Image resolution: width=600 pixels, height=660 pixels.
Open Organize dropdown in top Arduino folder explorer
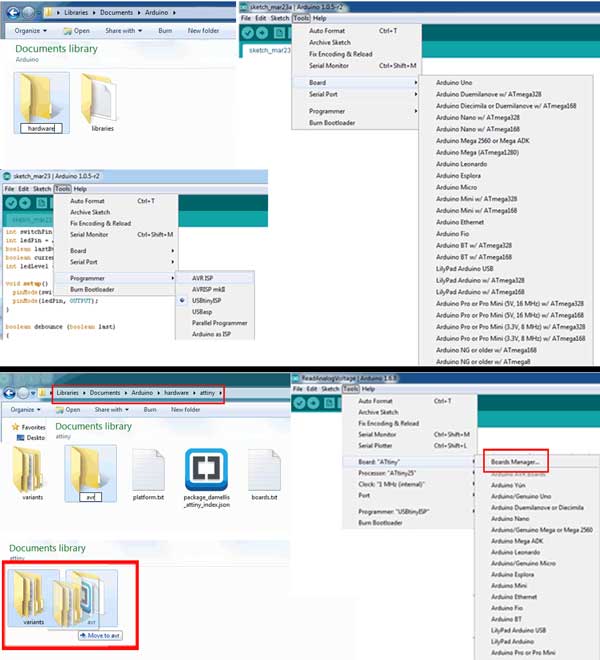pos(30,31)
